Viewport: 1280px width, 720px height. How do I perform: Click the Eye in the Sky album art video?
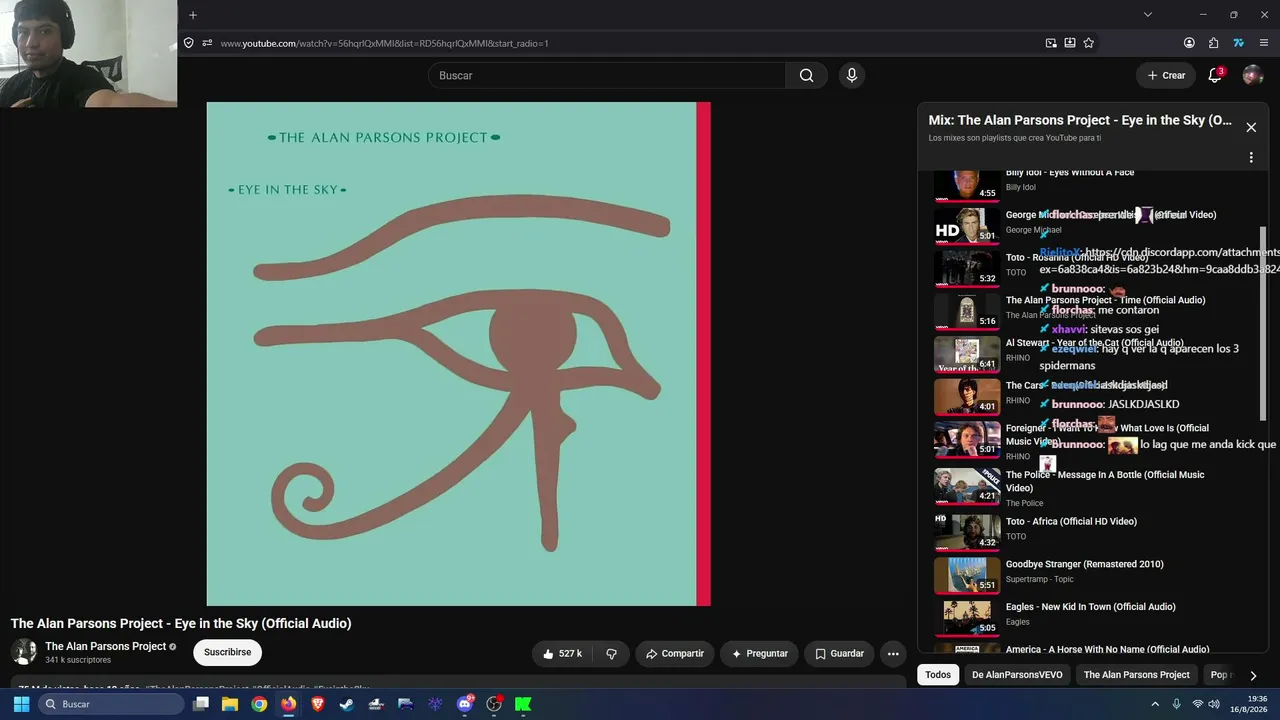point(458,354)
